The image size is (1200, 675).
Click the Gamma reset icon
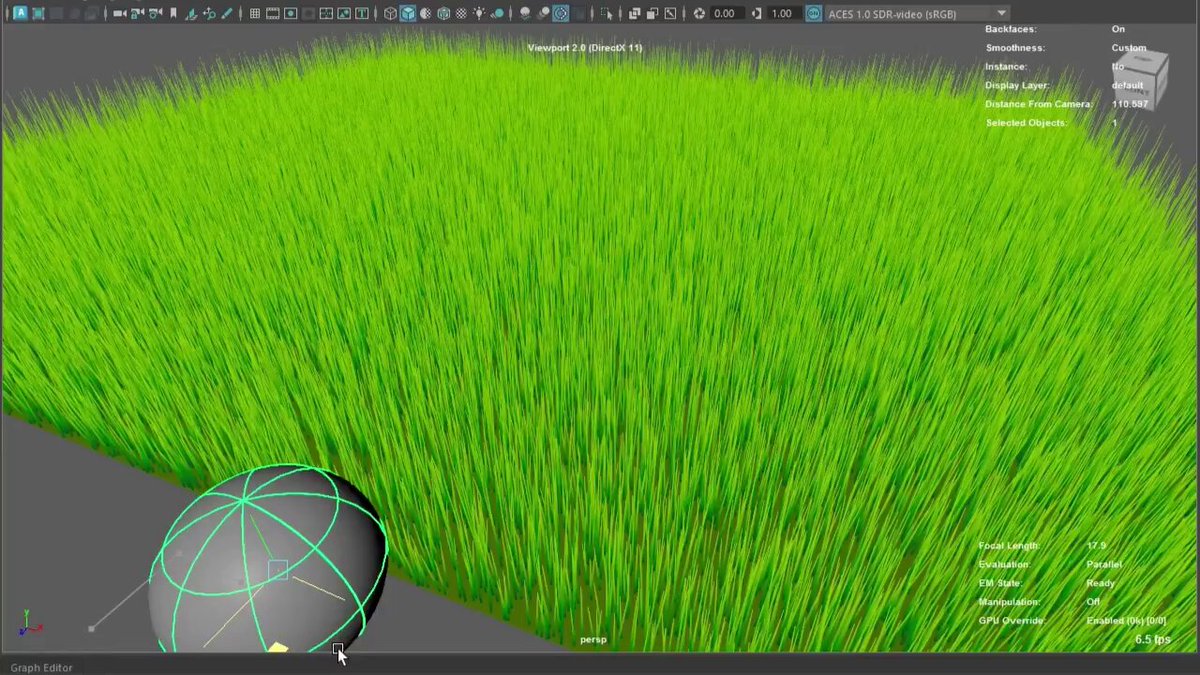tap(757, 14)
